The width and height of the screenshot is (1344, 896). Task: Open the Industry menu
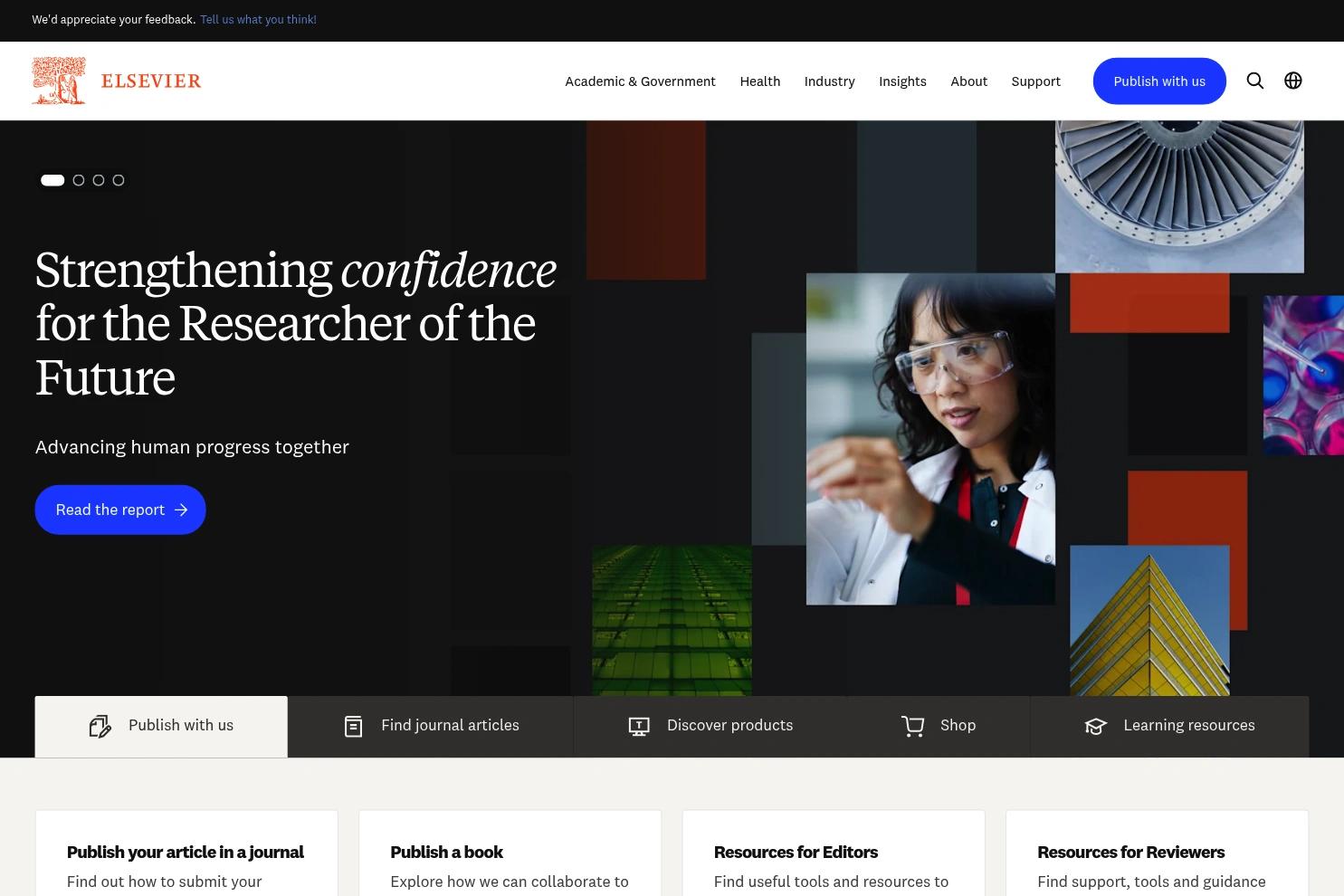(x=829, y=81)
